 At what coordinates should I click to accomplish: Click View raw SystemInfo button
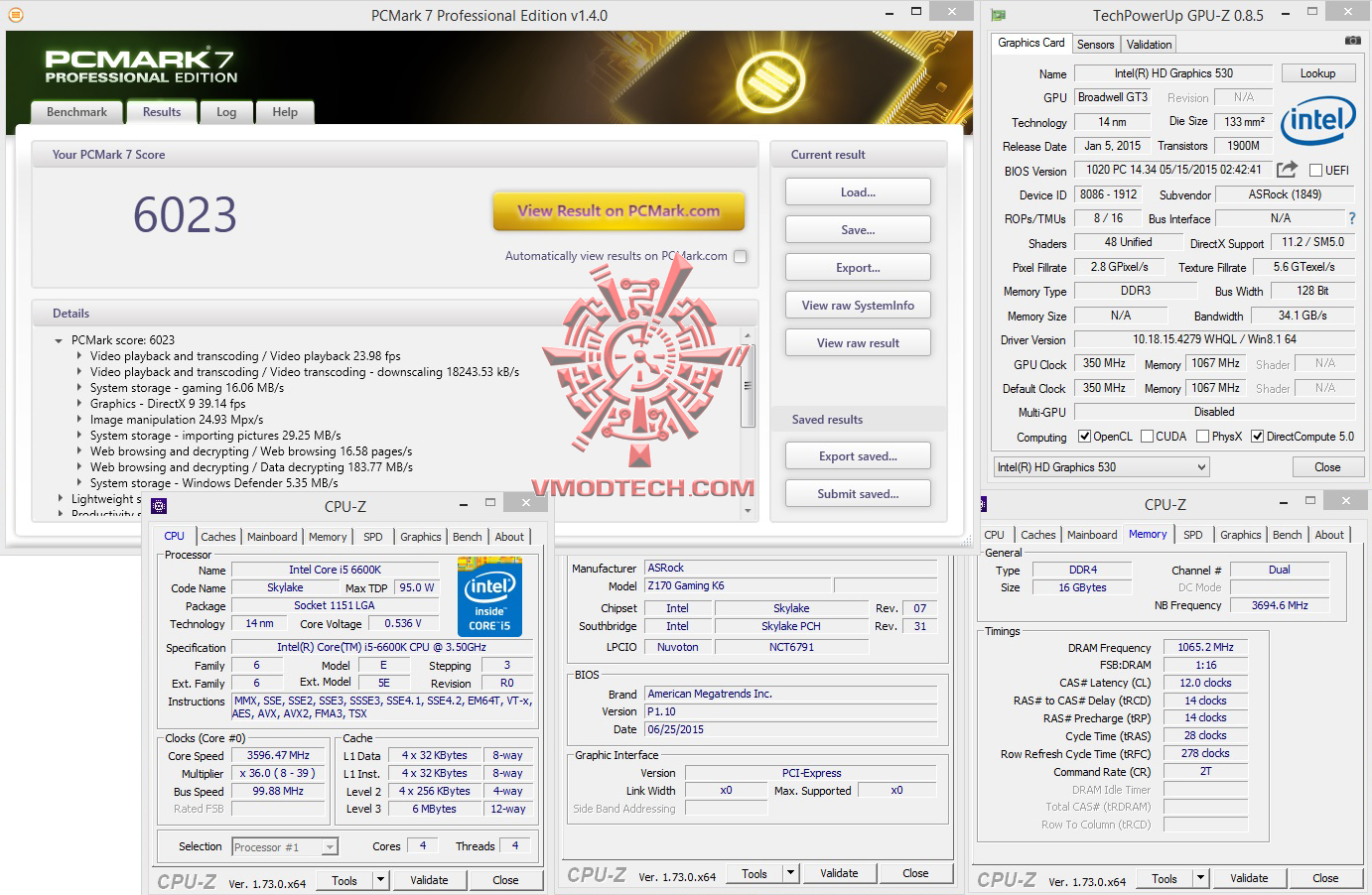(x=858, y=306)
